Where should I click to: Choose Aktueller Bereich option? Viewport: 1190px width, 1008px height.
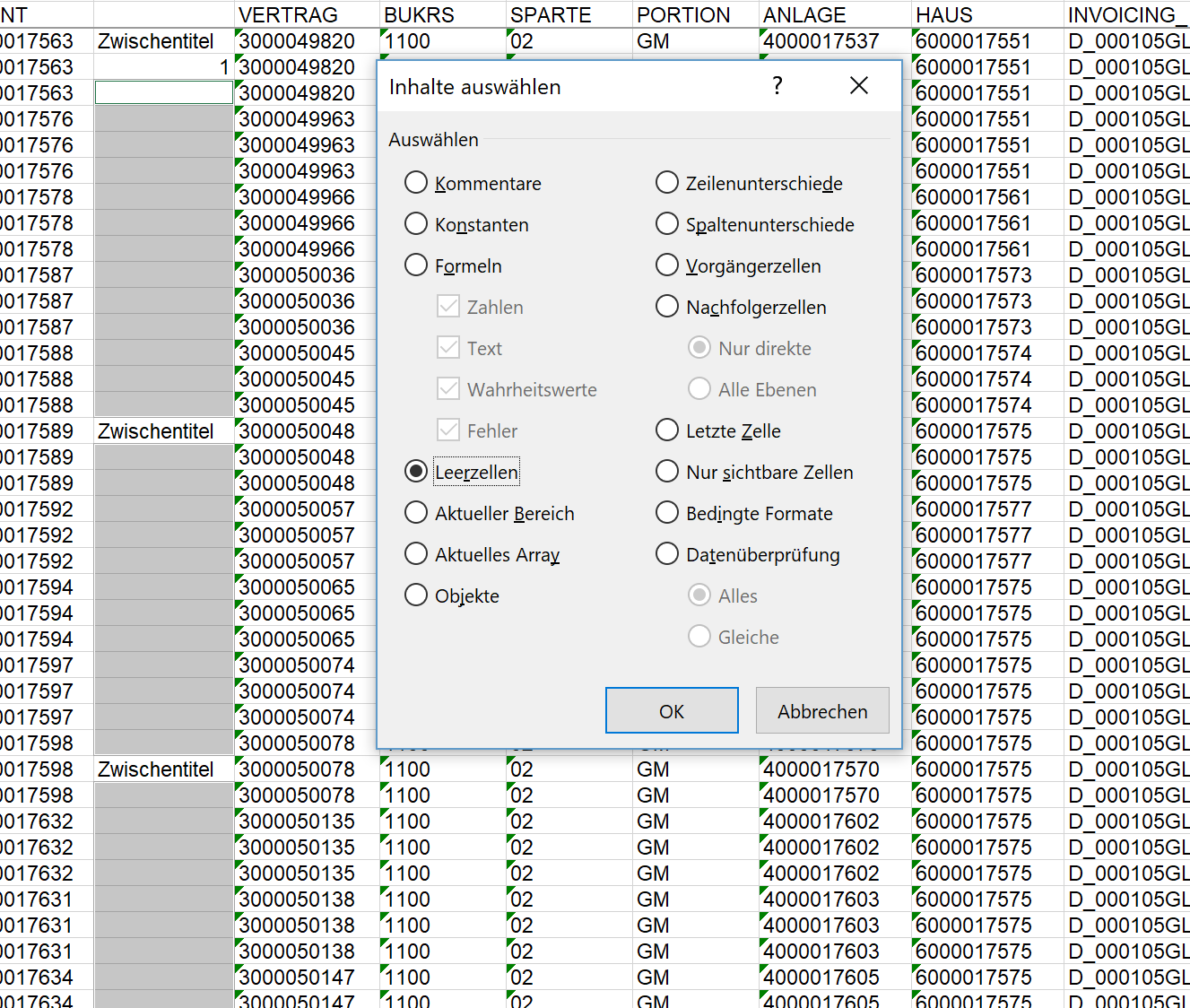416,513
